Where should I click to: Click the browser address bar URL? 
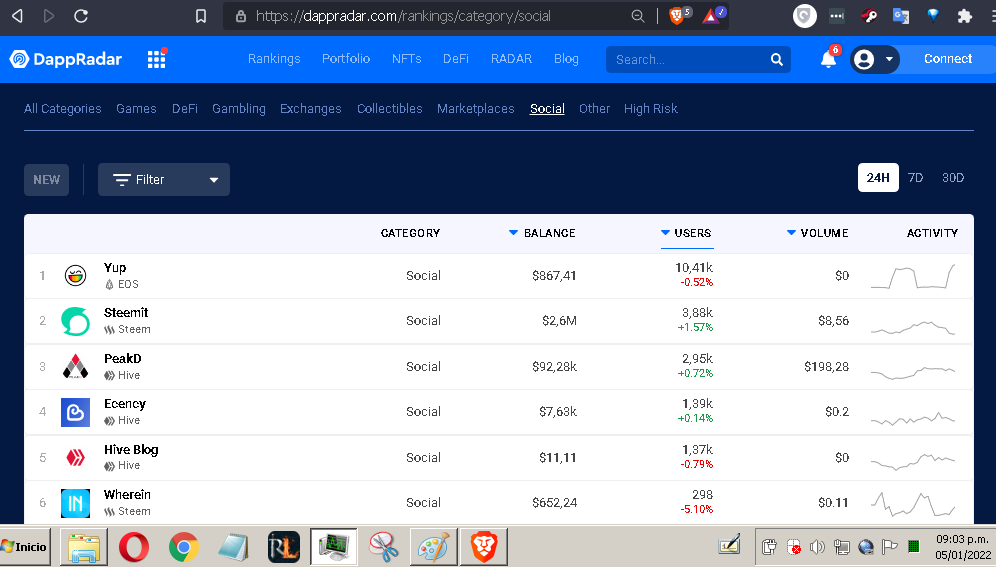403,16
